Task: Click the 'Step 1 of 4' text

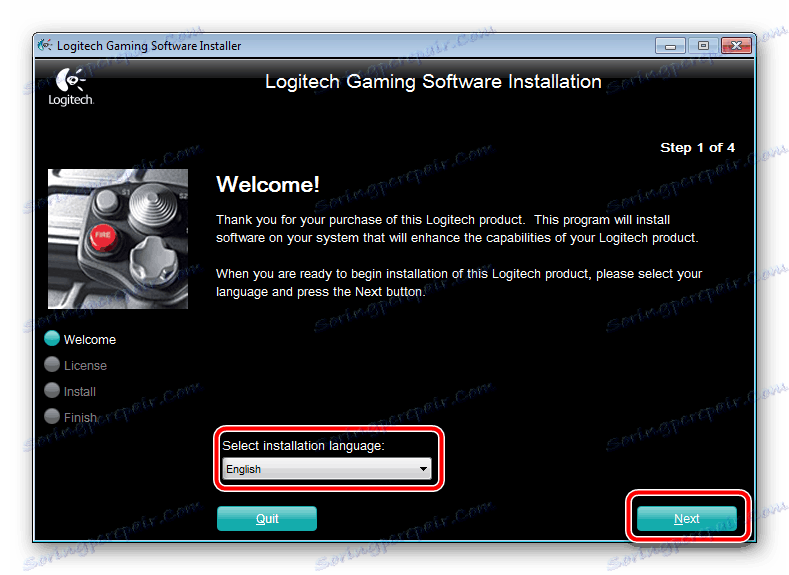Action: (x=697, y=147)
